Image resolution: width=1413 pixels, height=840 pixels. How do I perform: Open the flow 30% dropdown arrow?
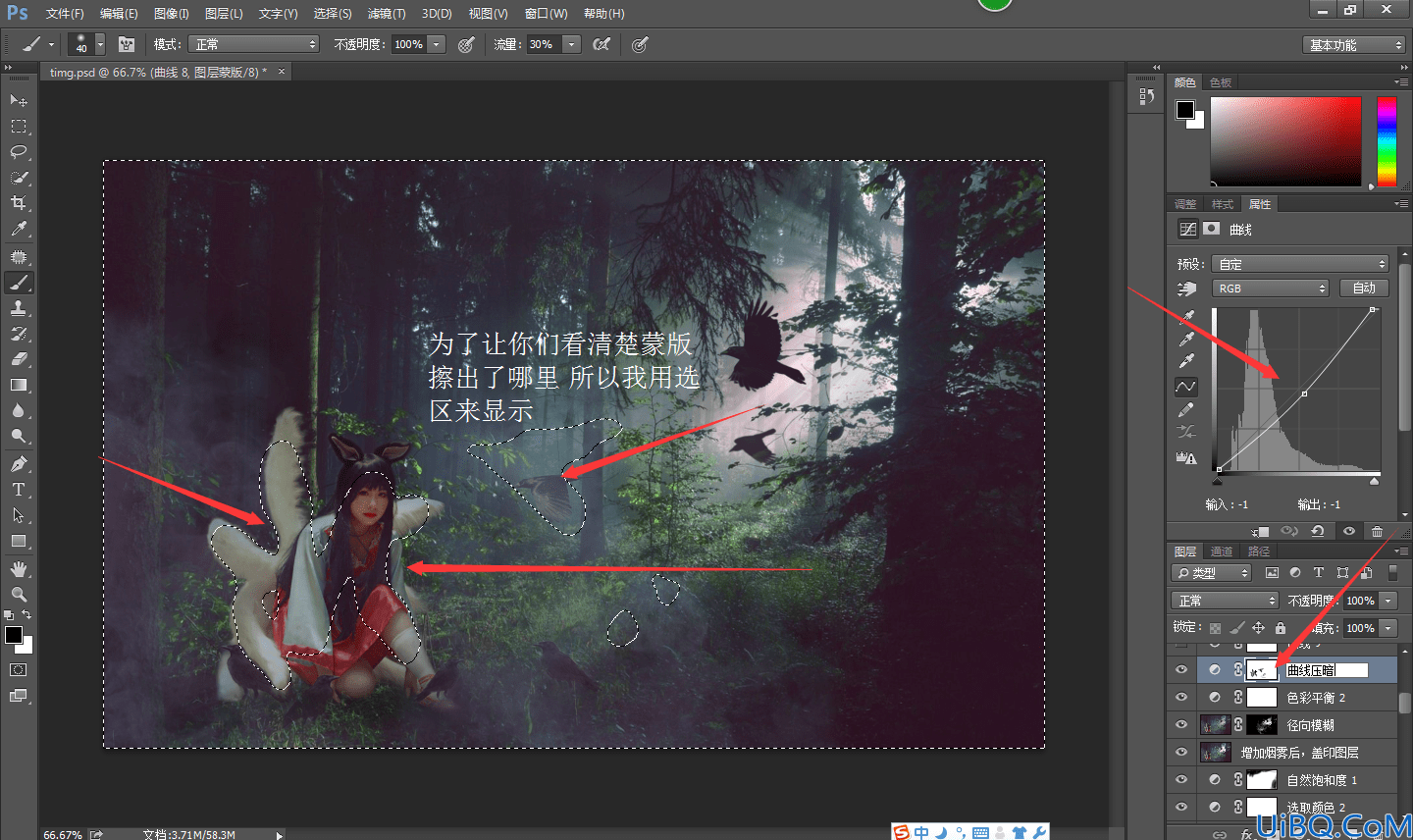572,44
